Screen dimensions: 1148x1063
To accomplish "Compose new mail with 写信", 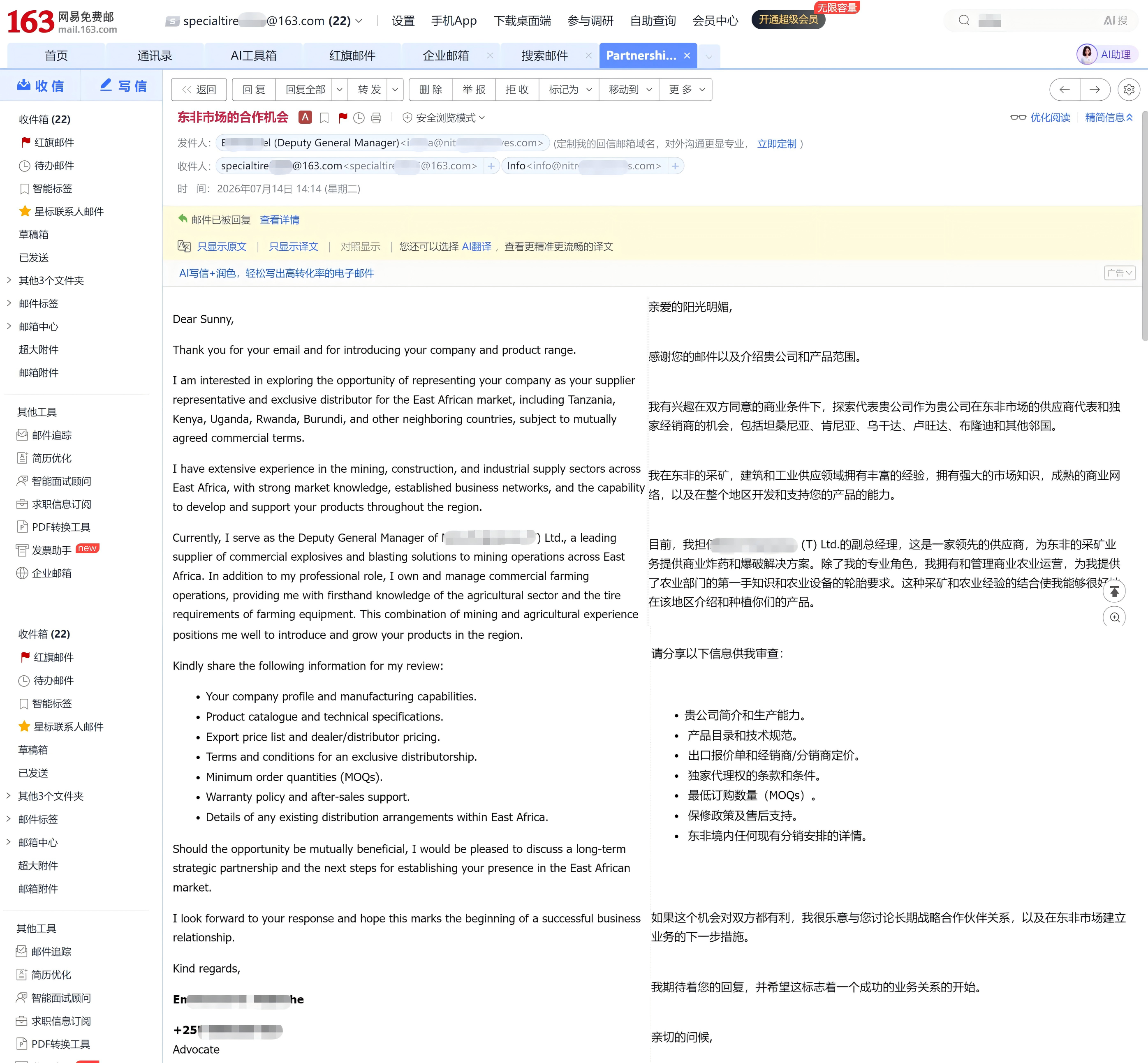I will tap(123, 86).
